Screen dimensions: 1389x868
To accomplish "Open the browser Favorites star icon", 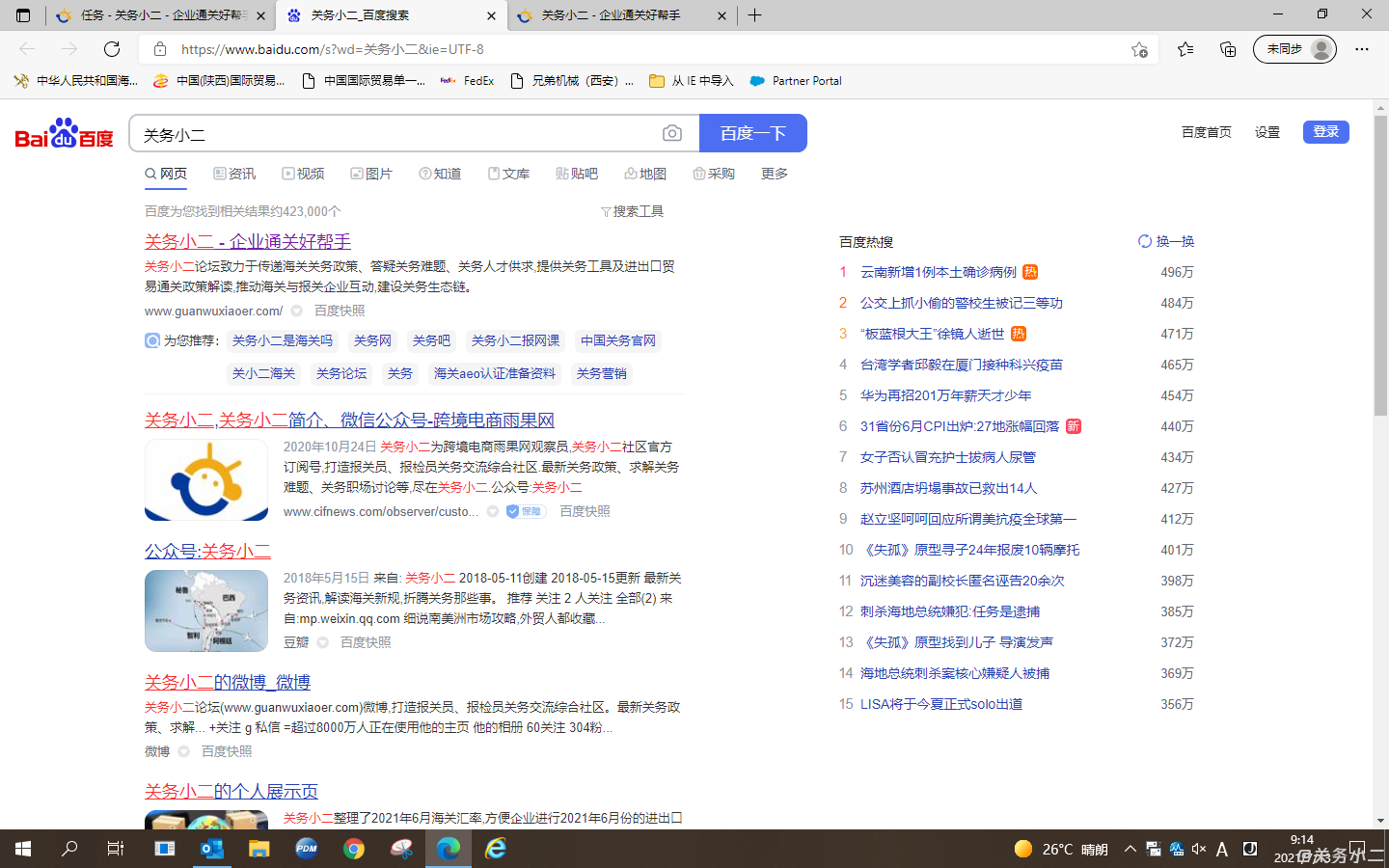I will pyautogui.click(x=1185, y=49).
